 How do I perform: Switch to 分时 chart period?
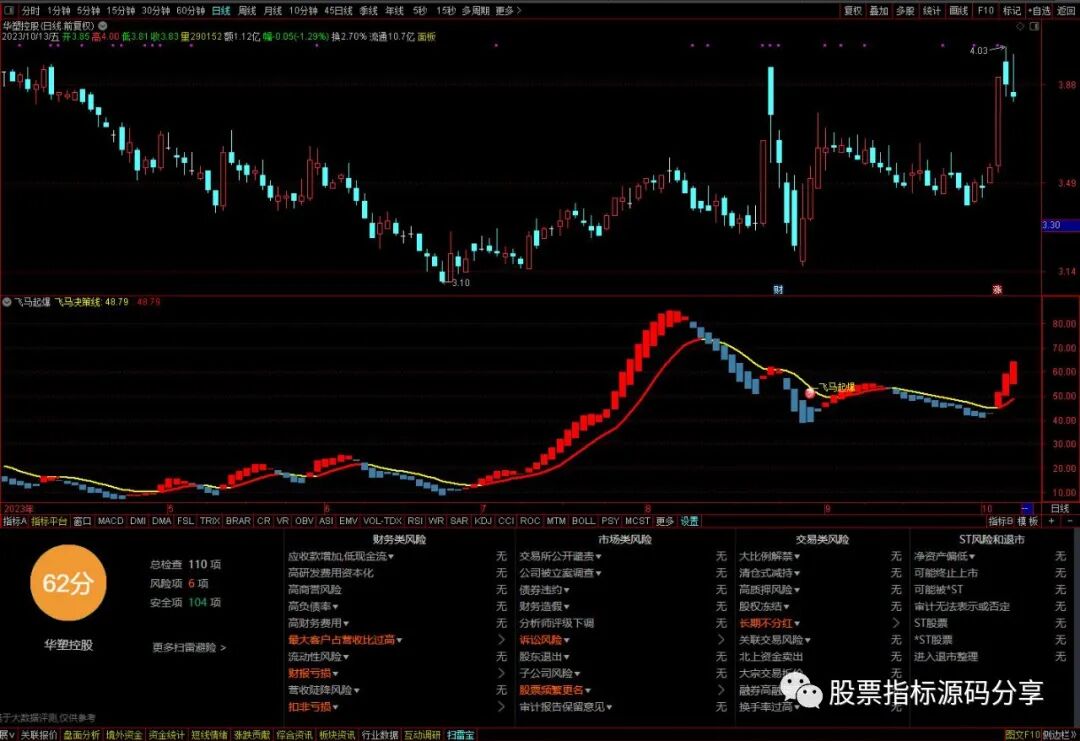pos(30,11)
